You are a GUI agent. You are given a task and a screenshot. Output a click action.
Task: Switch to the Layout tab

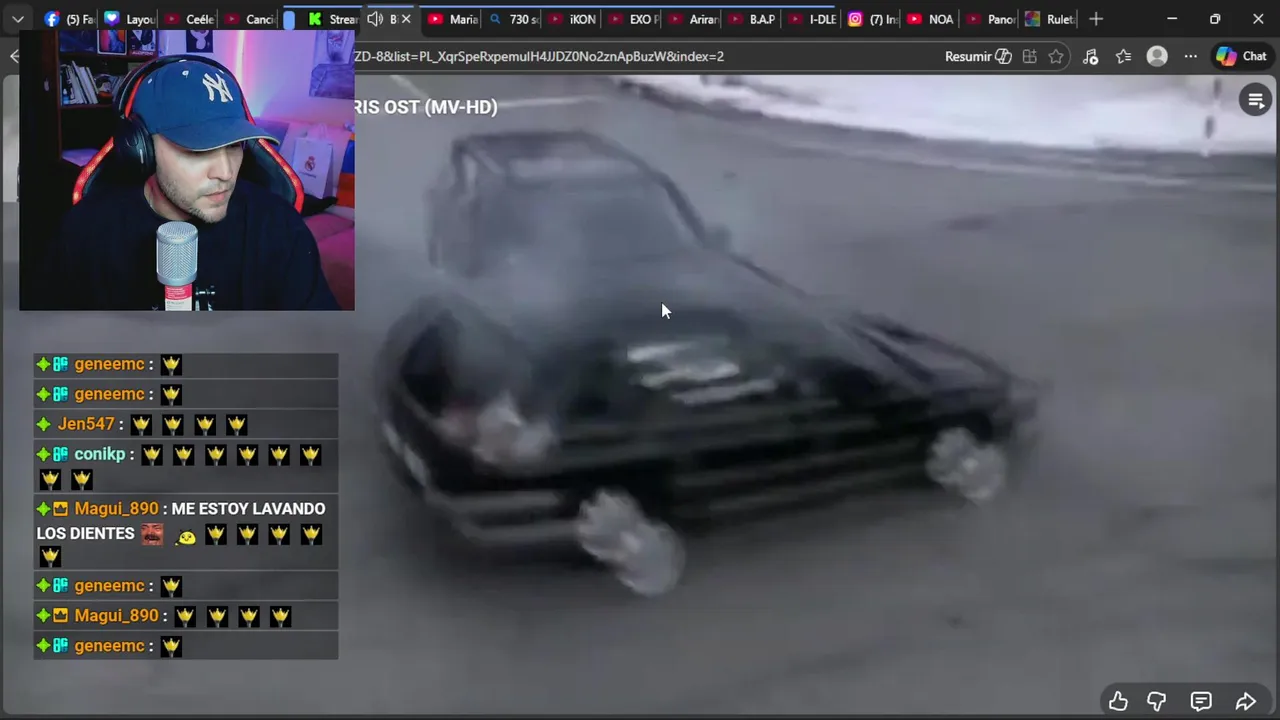point(129,19)
